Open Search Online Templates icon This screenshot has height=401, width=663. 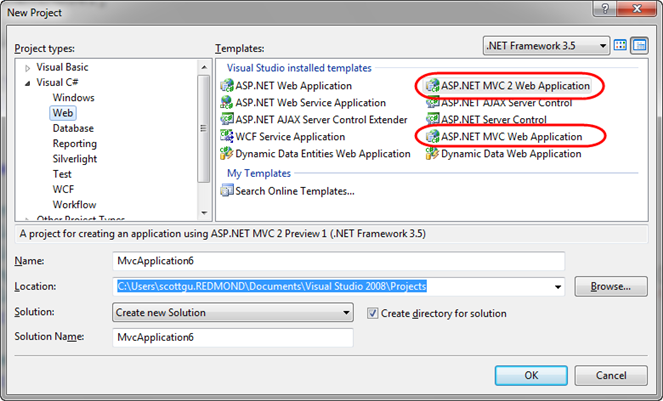coord(227,191)
